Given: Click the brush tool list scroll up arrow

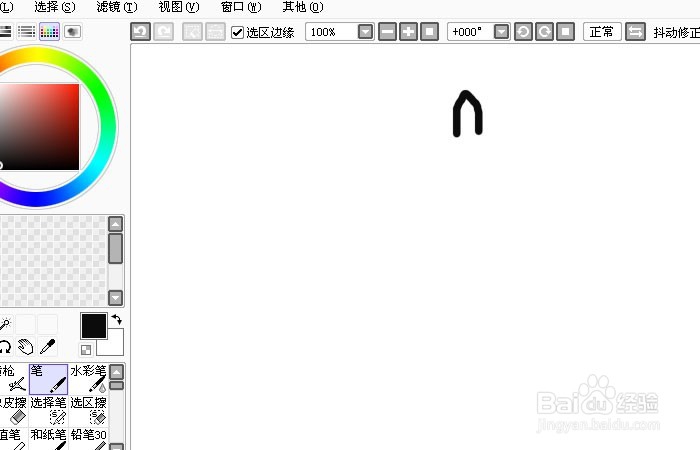Looking at the screenshot, I should 117,371.
